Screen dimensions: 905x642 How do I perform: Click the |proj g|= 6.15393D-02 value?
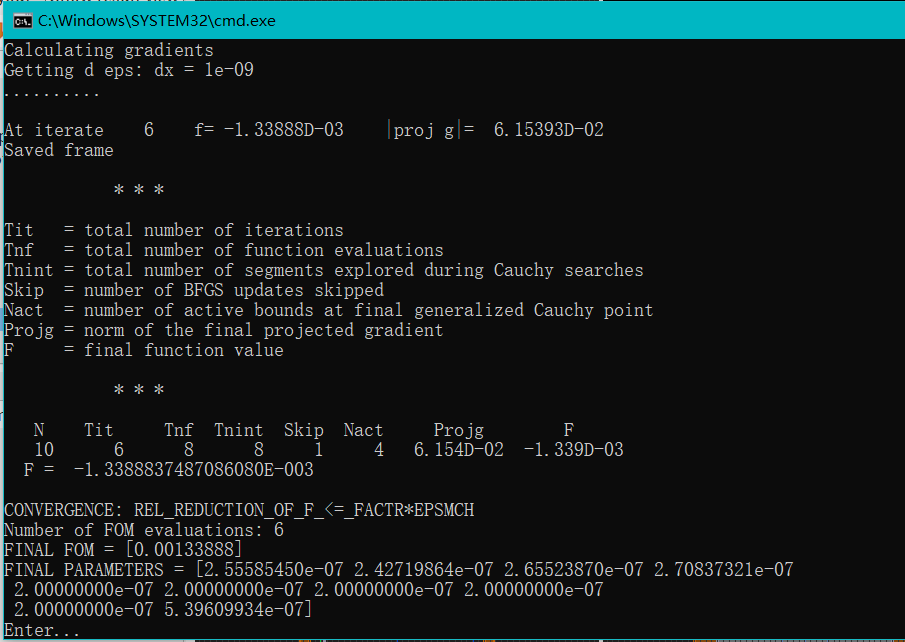pos(496,130)
